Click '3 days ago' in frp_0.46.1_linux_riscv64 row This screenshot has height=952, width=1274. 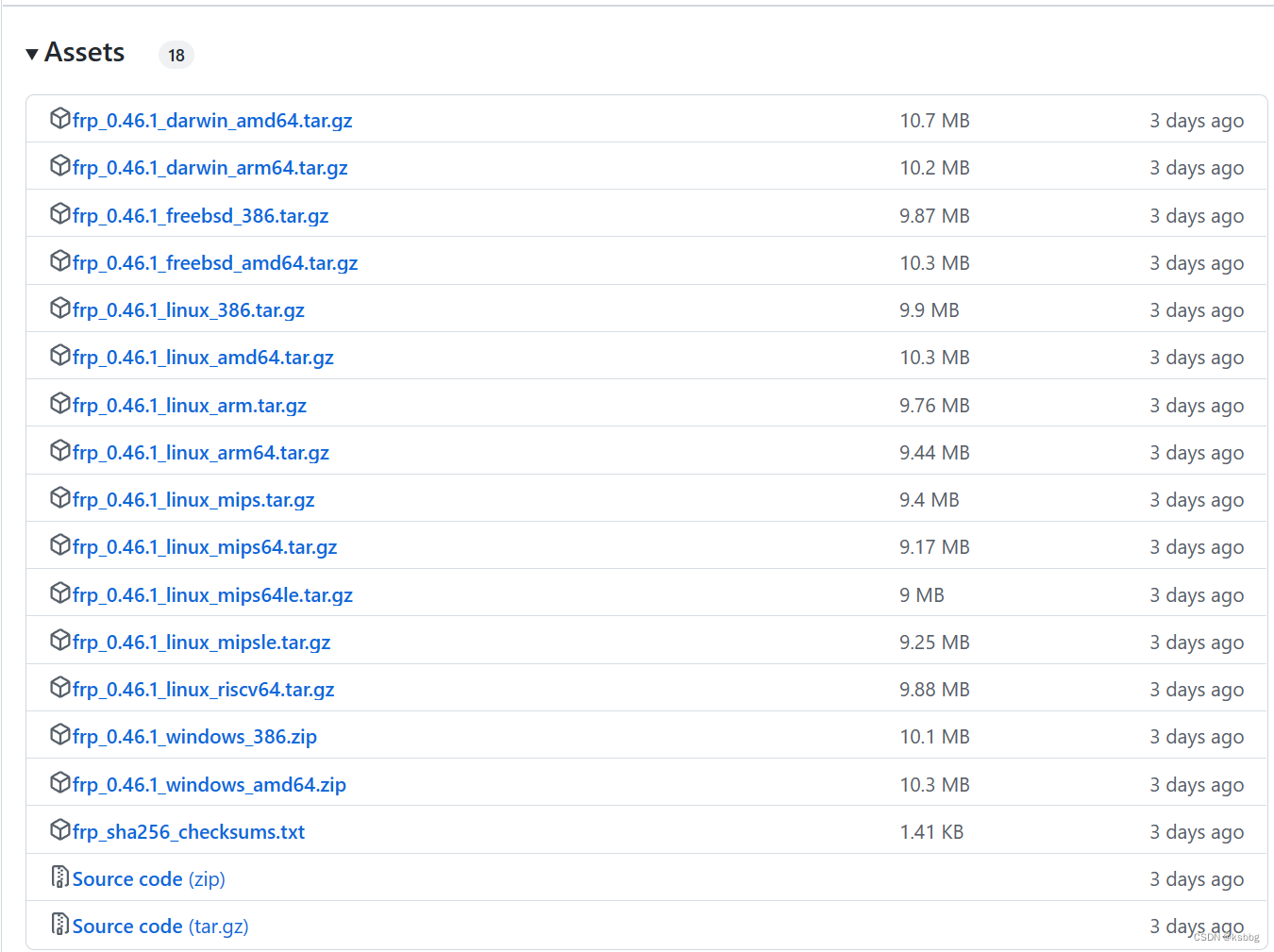1197,690
